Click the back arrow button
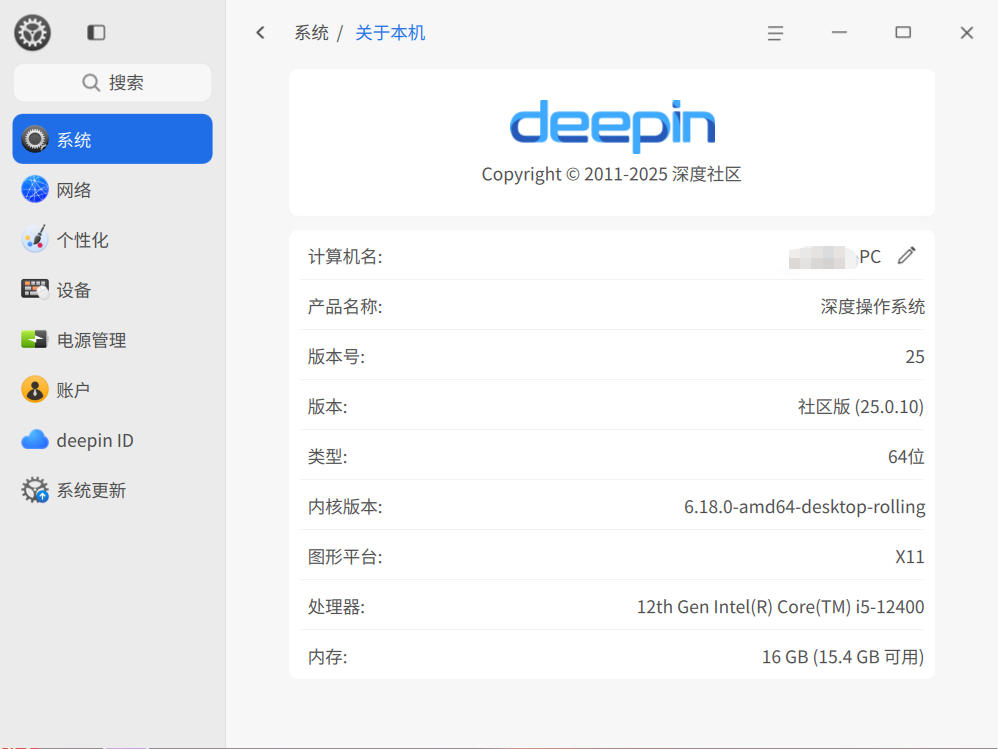 tap(260, 32)
